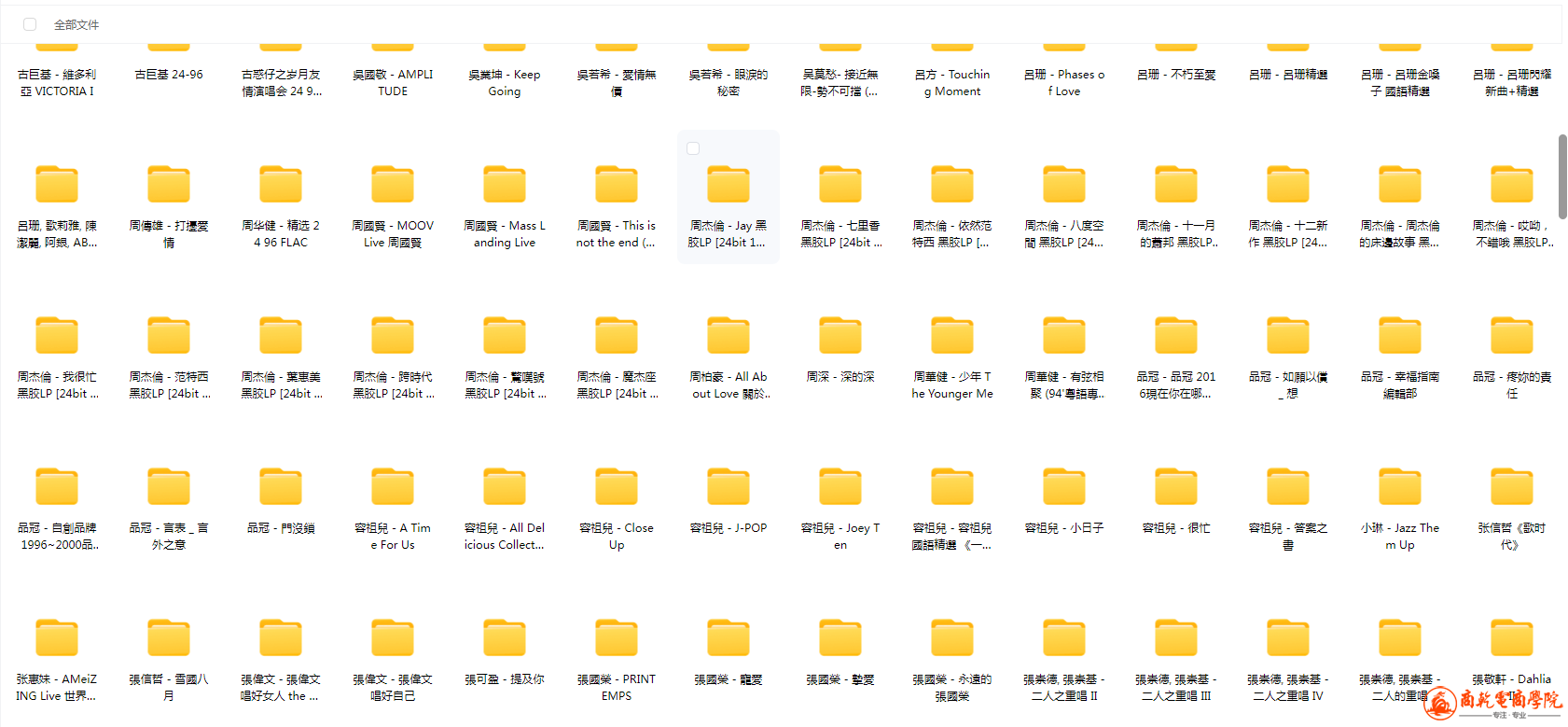The width and height of the screenshot is (1568, 727).
Task: Open the 周华健 - 精选 FLAC folder
Action: coord(281,185)
